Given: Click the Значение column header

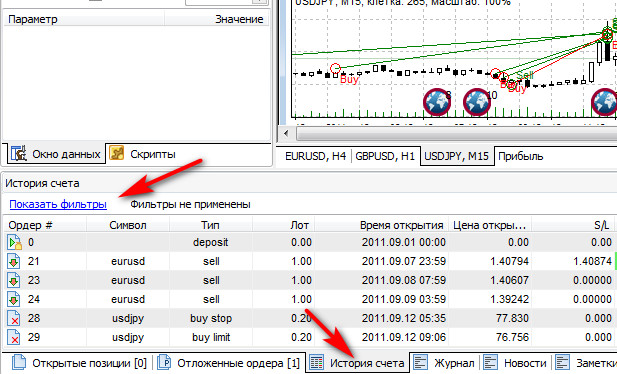Looking at the screenshot, I should pyautogui.click(x=216, y=19).
